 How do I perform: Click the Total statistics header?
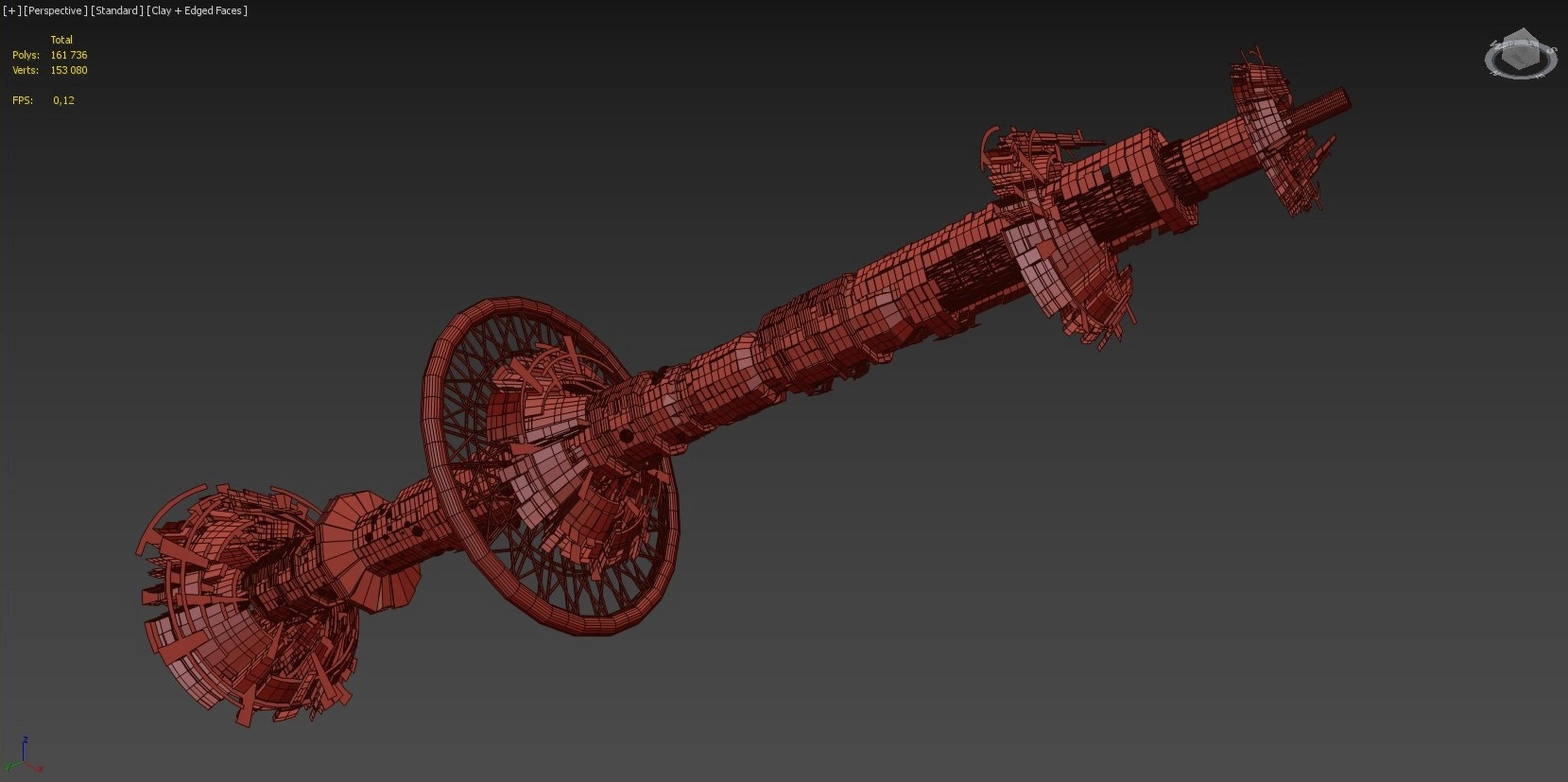coord(61,40)
